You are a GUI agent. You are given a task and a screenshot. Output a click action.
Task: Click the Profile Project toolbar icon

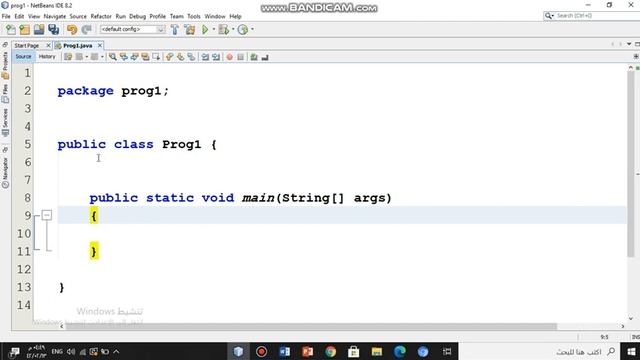(x=243, y=29)
